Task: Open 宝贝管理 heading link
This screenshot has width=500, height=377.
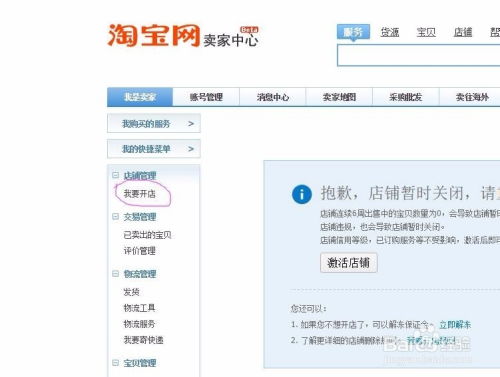Action: pyautogui.click(x=140, y=363)
